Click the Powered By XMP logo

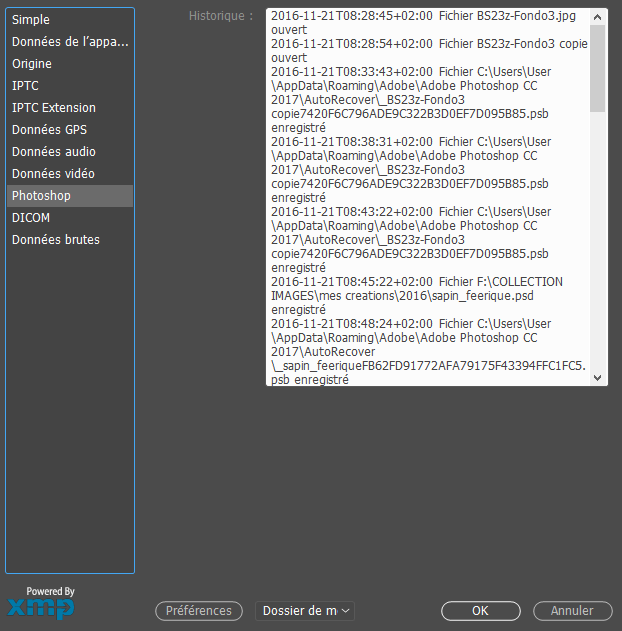41,604
